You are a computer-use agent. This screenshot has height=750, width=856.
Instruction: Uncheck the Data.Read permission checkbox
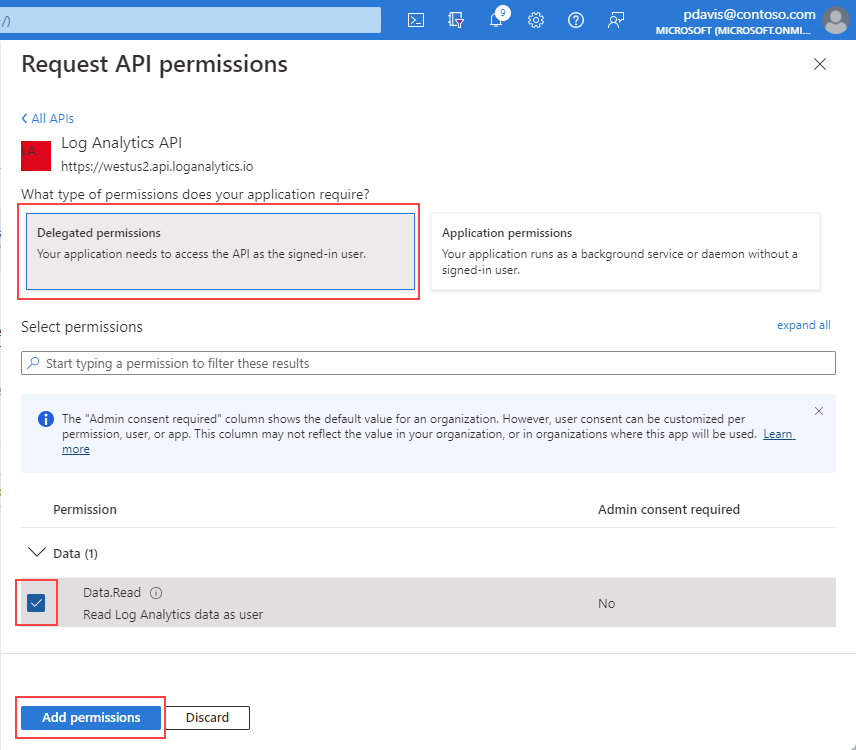tap(37, 603)
